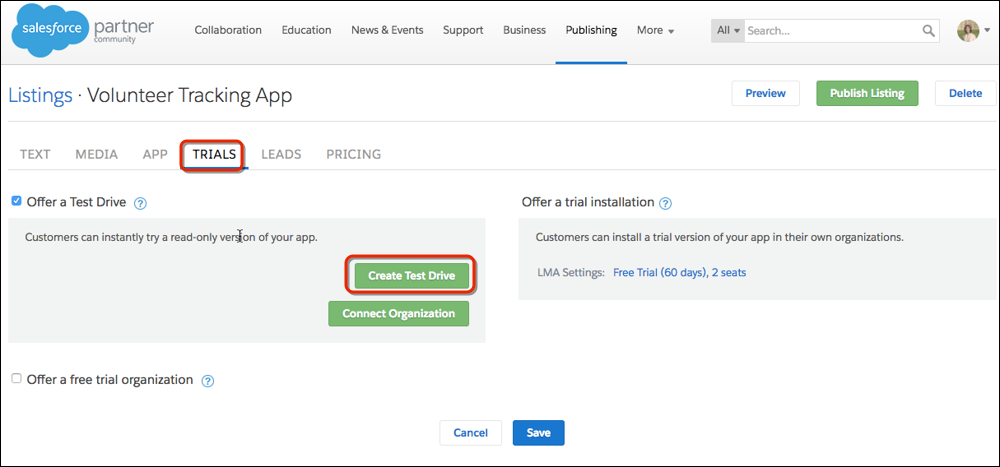Switch to the APP tab
Screen dimensions: 1000x467
[155, 154]
